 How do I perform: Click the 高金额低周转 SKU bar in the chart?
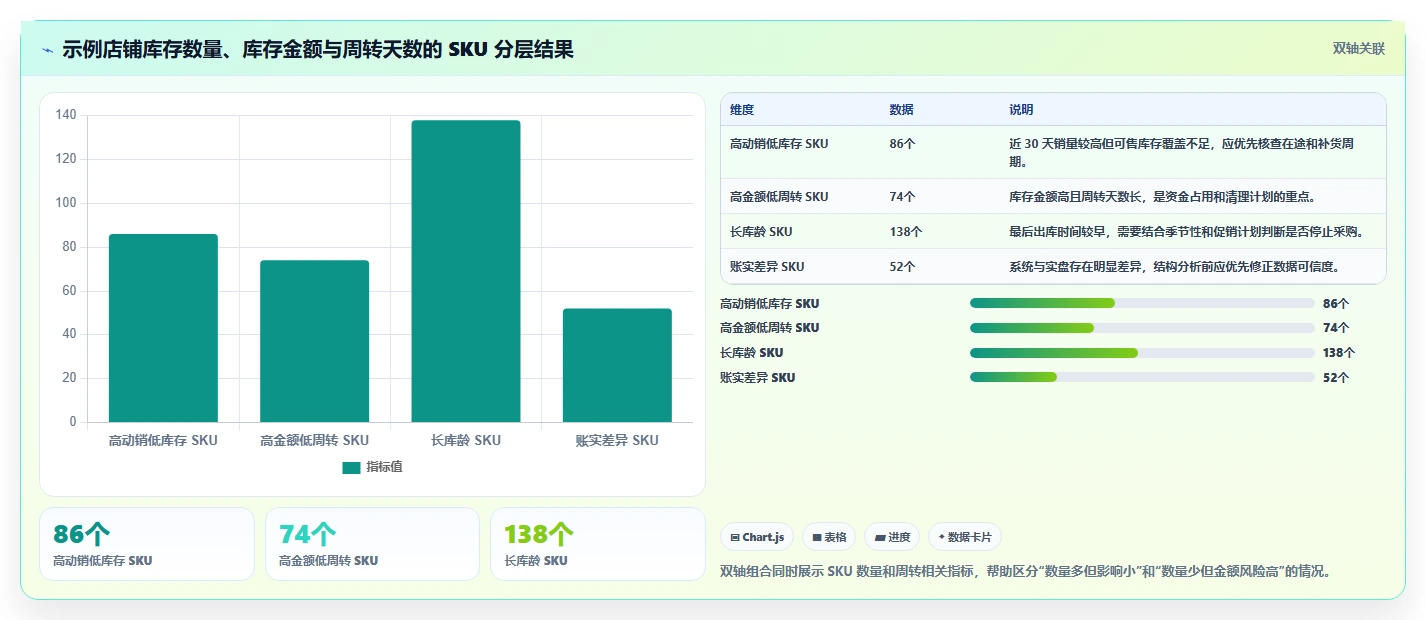pyautogui.click(x=314, y=341)
